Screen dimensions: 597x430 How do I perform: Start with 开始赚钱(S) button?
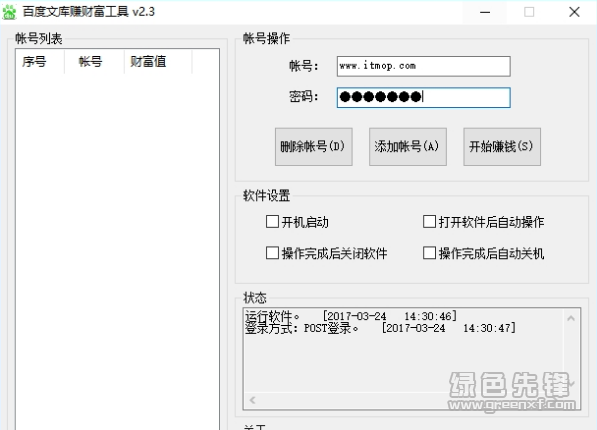501,147
